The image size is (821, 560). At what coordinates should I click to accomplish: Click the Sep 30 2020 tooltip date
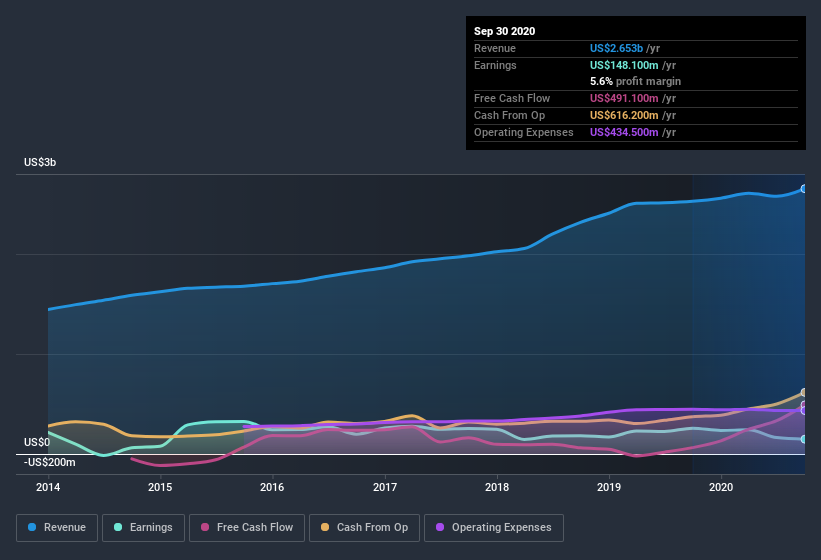point(505,31)
